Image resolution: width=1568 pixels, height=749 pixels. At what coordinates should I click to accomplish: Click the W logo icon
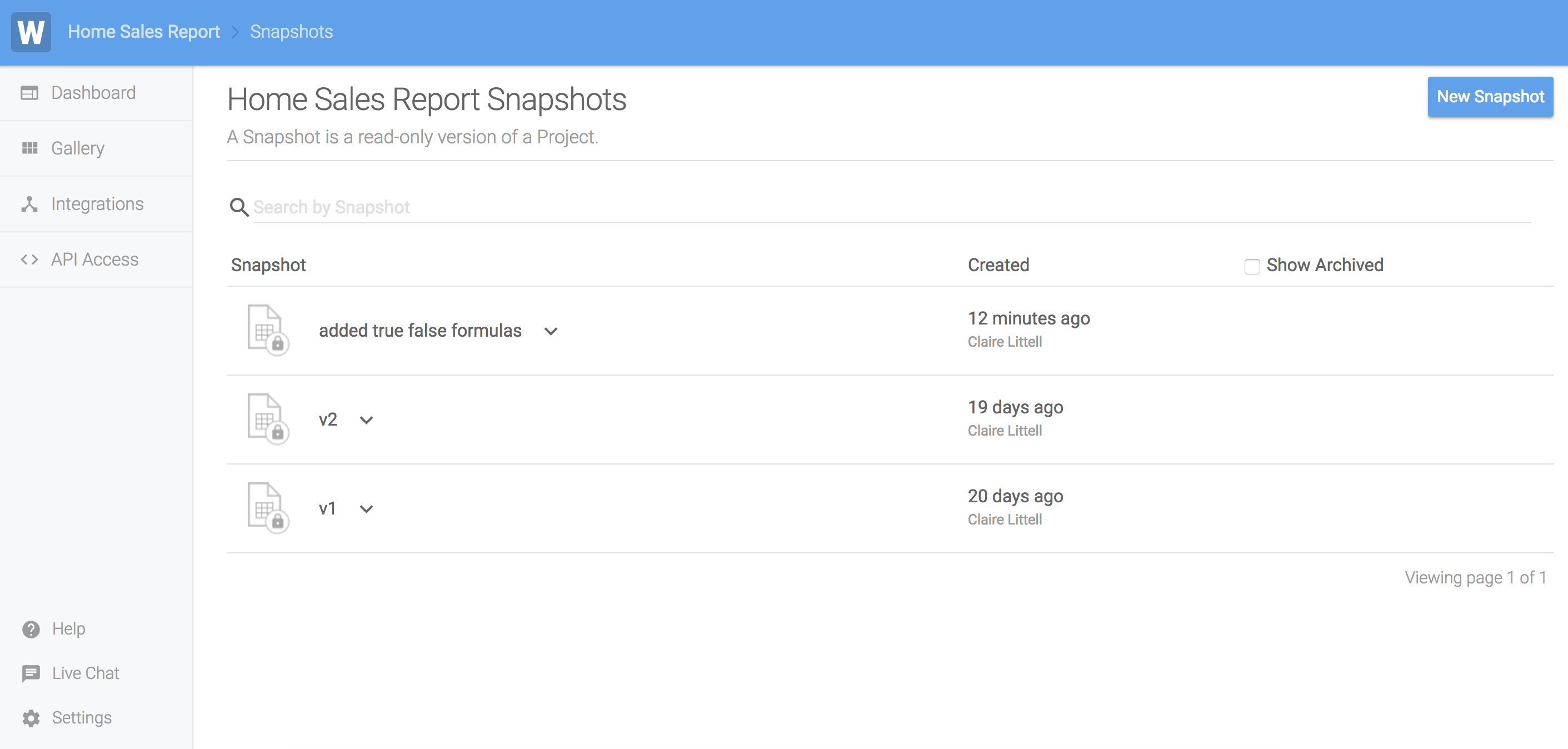point(31,32)
